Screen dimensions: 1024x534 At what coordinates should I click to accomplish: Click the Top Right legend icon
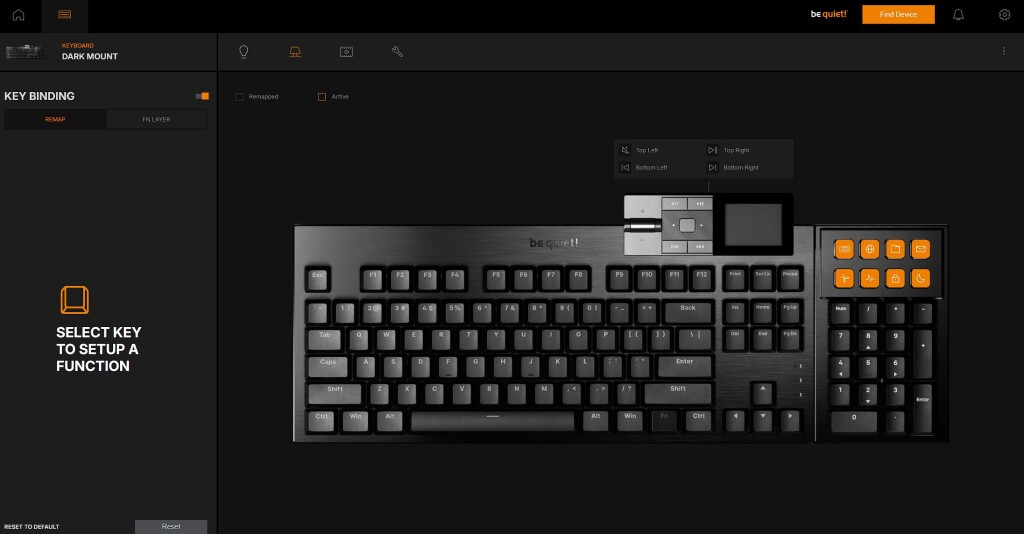coord(712,150)
